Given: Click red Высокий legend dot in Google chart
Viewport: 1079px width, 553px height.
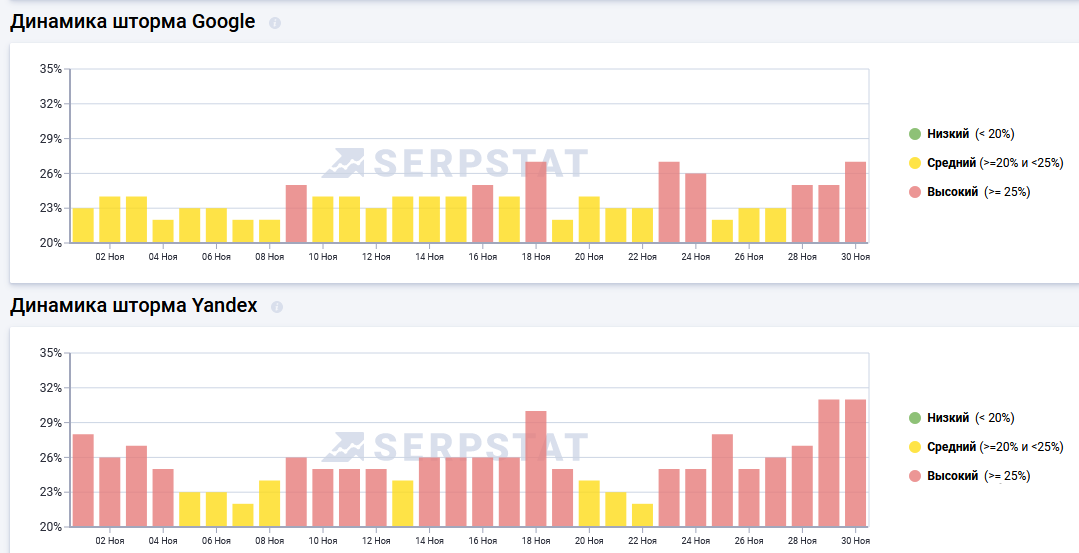Looking at the screenshot, I should tap(914, 192).
